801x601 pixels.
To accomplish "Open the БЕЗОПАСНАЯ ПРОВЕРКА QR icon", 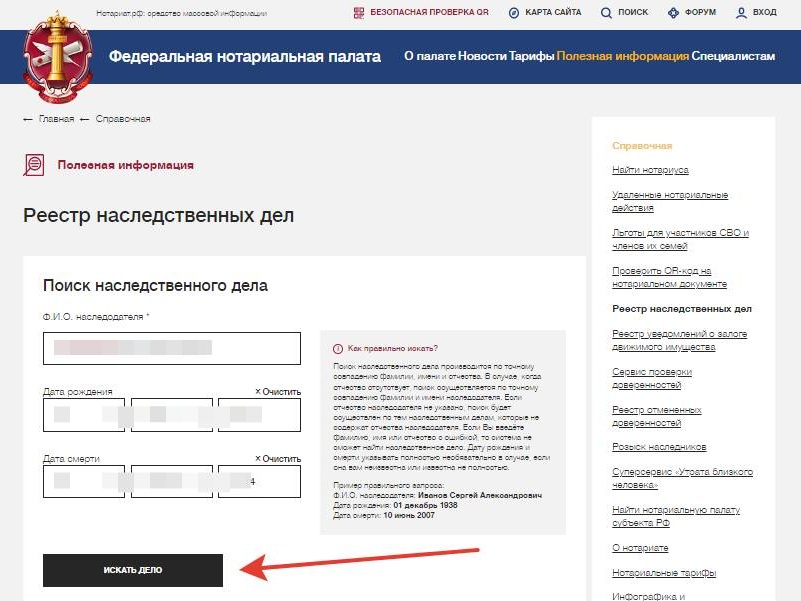I will pyautogui.click(x=359, y=13).
